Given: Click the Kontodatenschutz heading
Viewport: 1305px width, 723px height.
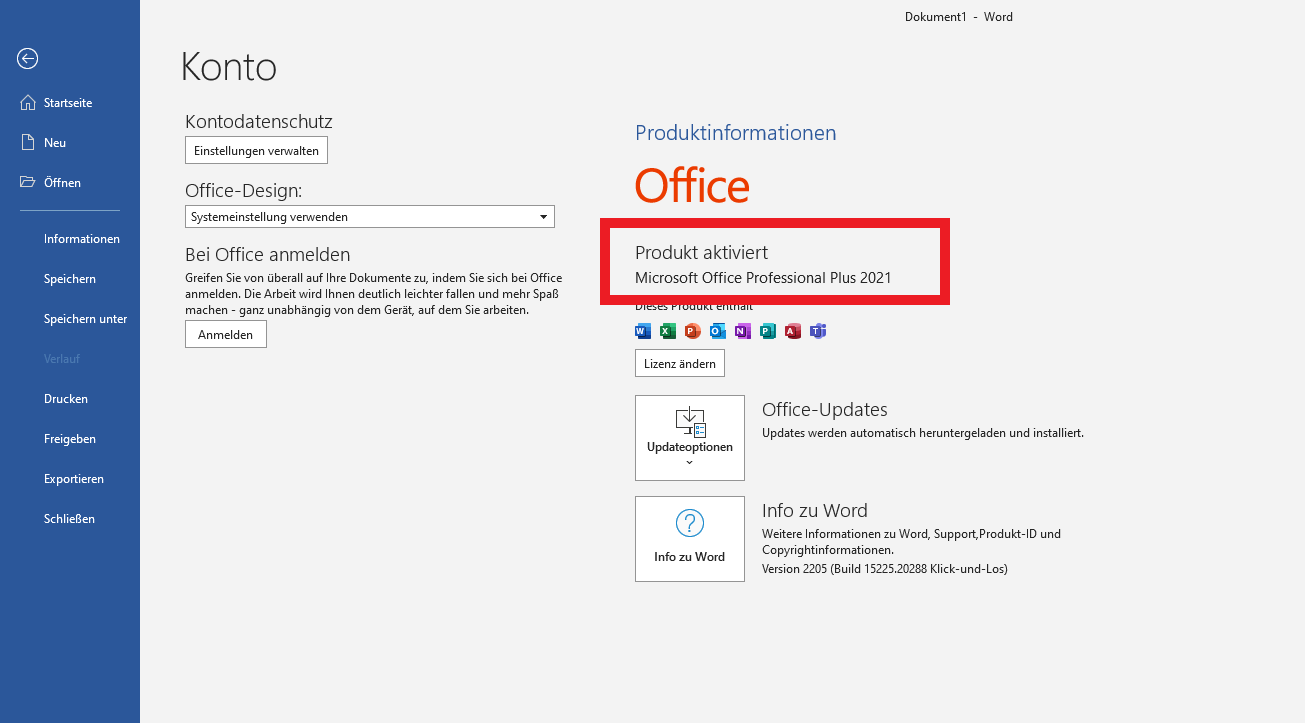Looking at the screenshot, I should tap(259, 121).
